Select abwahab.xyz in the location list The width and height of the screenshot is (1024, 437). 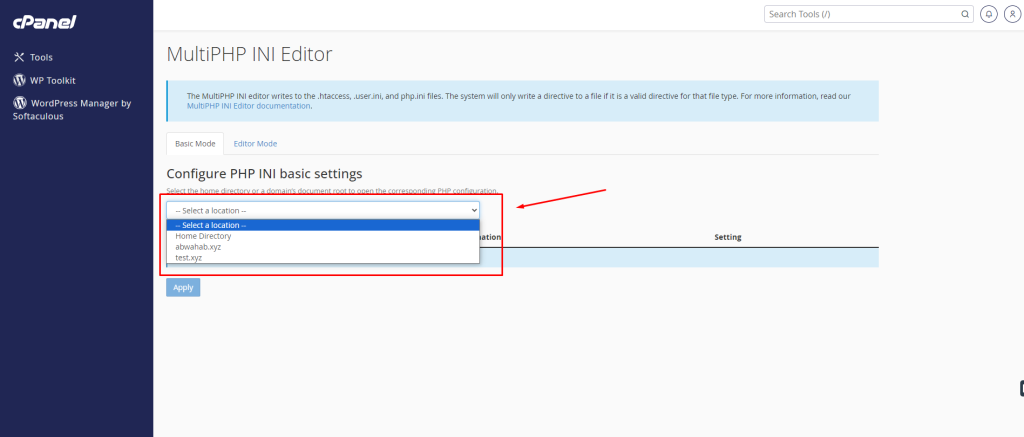(198, 247)
